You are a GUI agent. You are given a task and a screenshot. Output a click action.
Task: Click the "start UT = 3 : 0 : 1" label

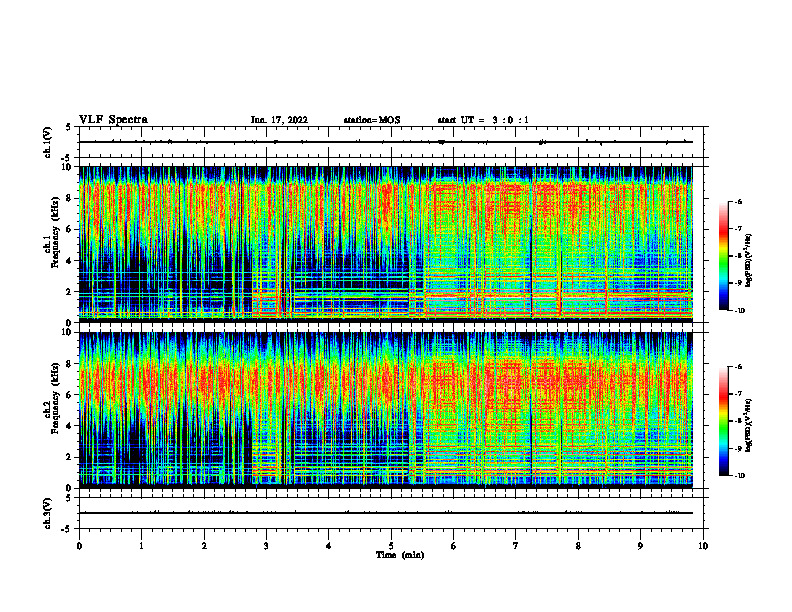pyautogui.click(x=483, y=120)
